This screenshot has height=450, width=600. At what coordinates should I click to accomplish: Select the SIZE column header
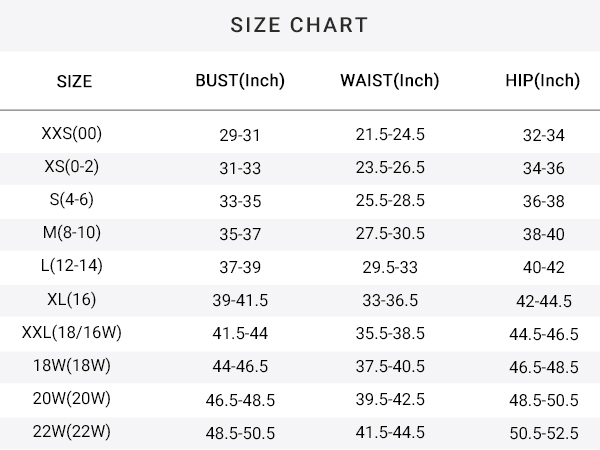pos(74,82)
